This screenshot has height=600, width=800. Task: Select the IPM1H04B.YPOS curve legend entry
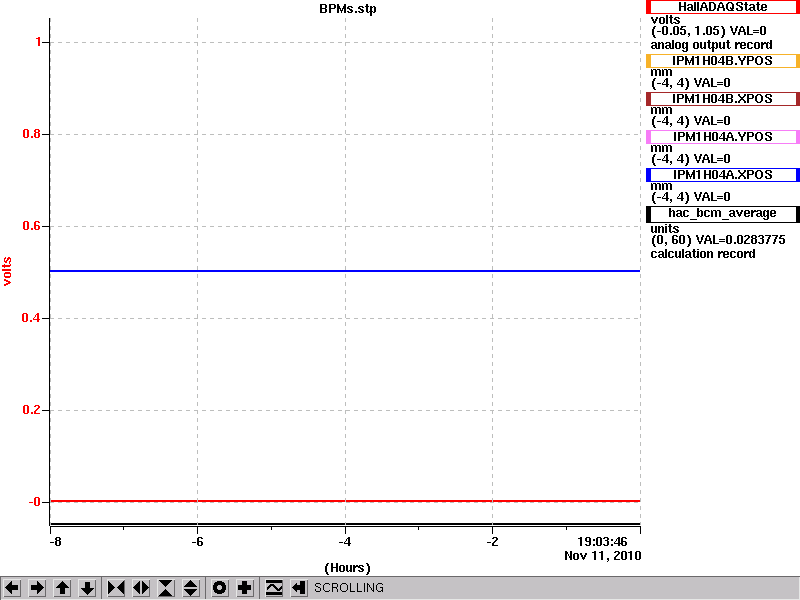click(x=722, y=61)
